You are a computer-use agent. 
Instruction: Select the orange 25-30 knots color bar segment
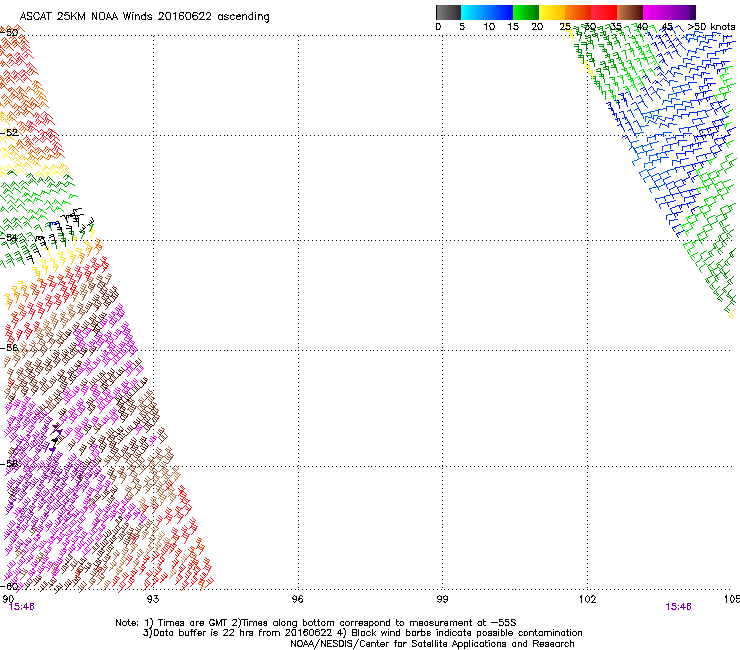(578, 12)
